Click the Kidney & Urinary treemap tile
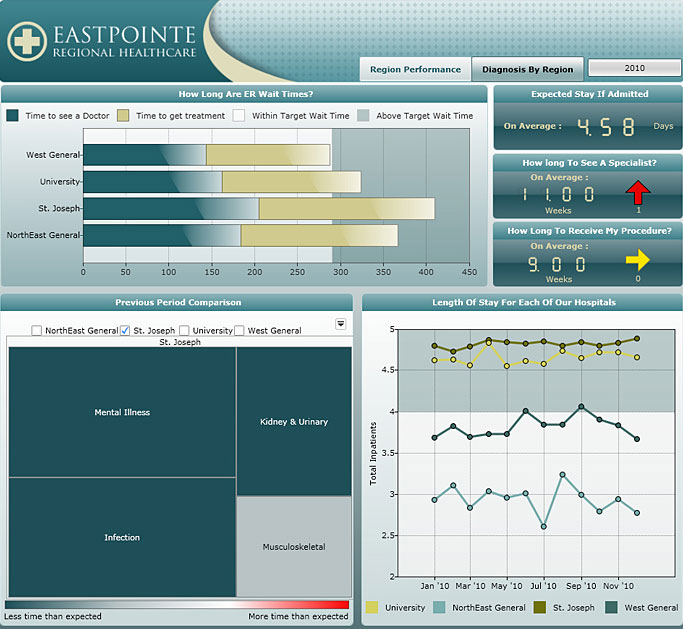This screenshot has width=683, height=629. pyautogui.click(x=294, y=421)
